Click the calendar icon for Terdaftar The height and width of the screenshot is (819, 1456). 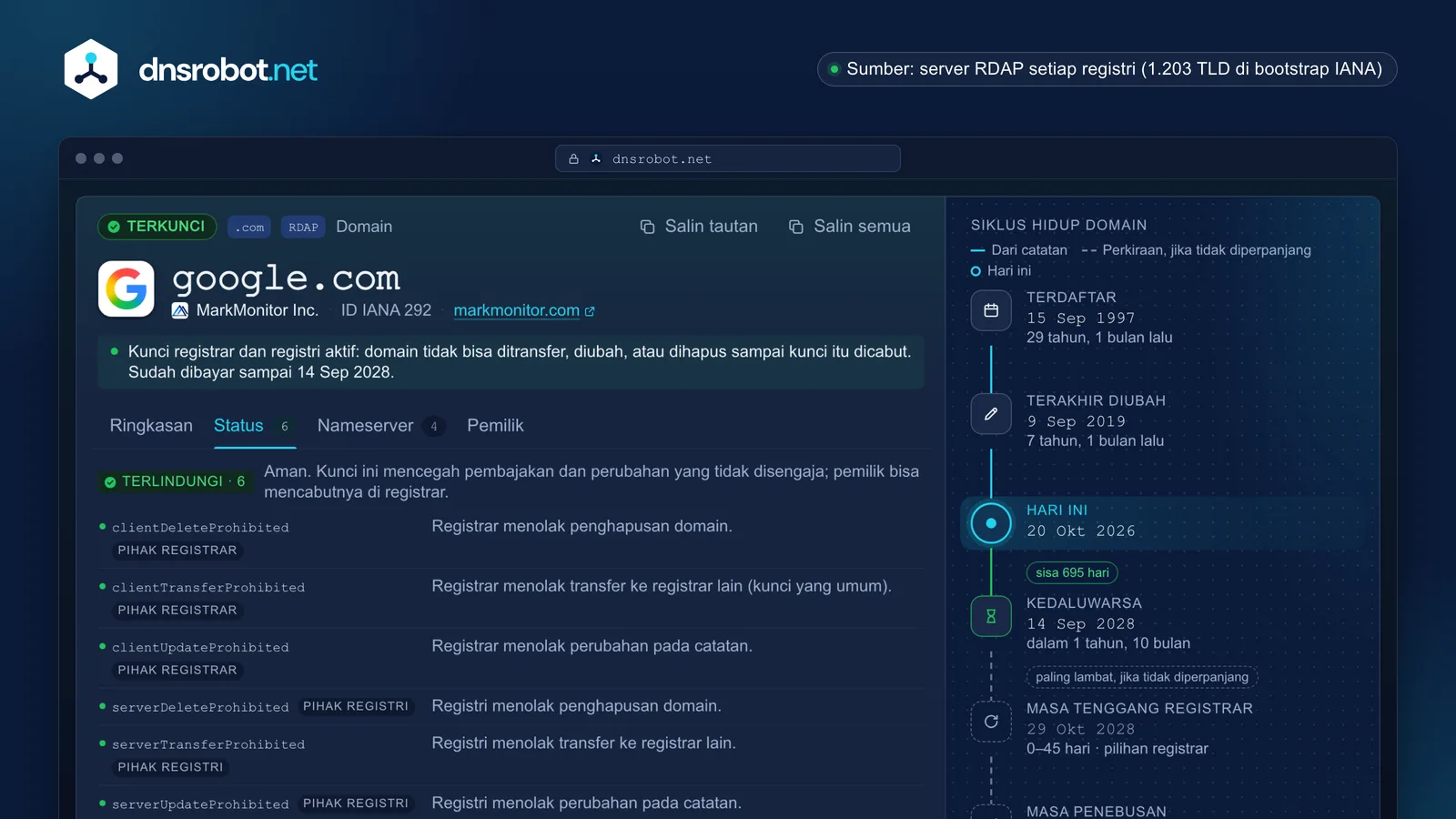pos(991,310)
